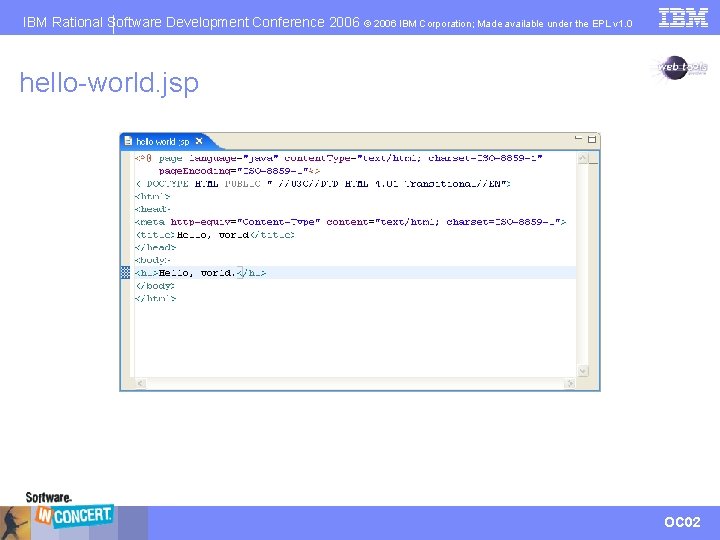This screenshot has height=540, width=720.
Task: Click the IBM Rational Software Development Conference heading
Action: pos(191,22)
